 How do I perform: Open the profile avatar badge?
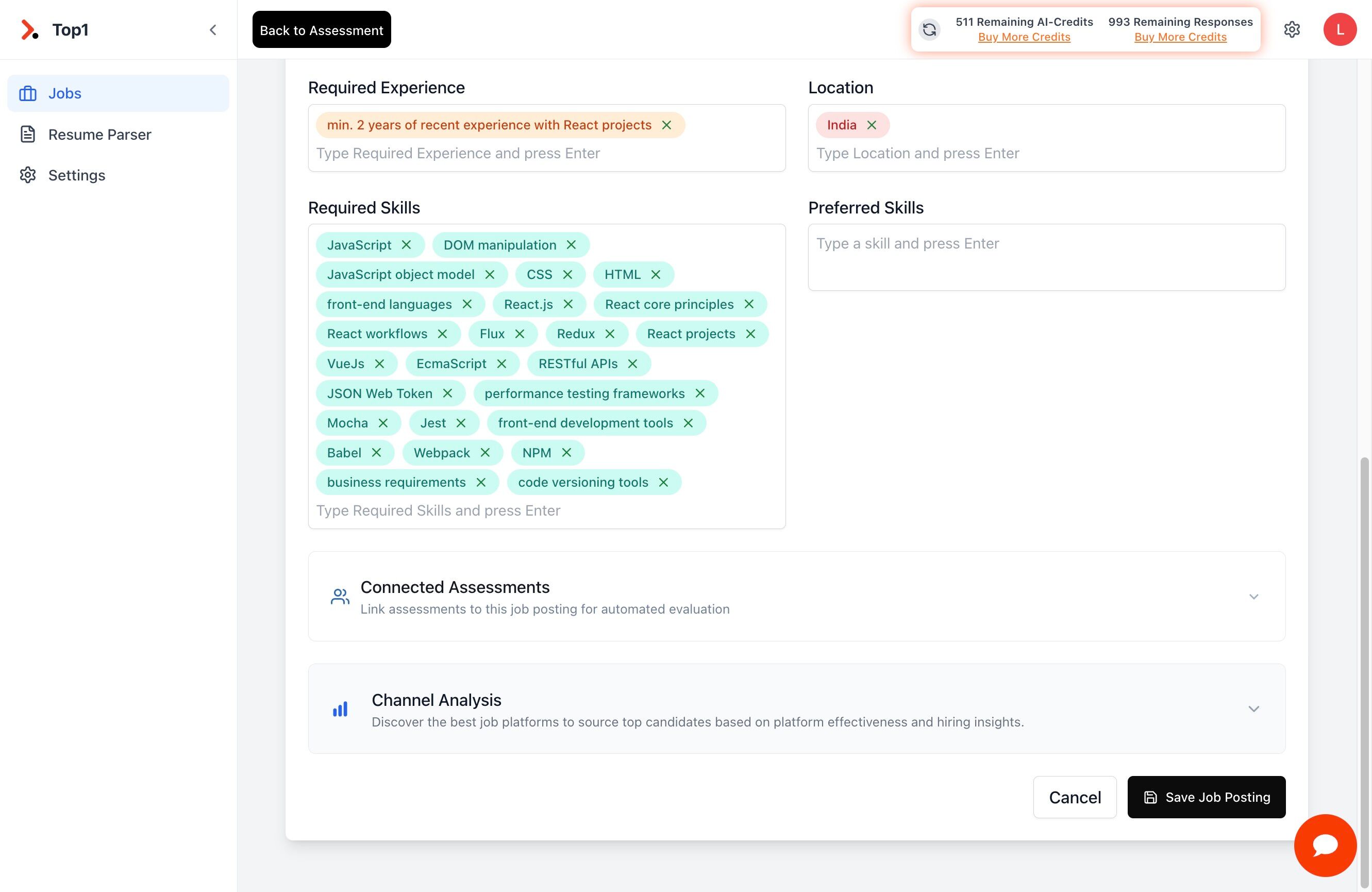pos(1340,29)
